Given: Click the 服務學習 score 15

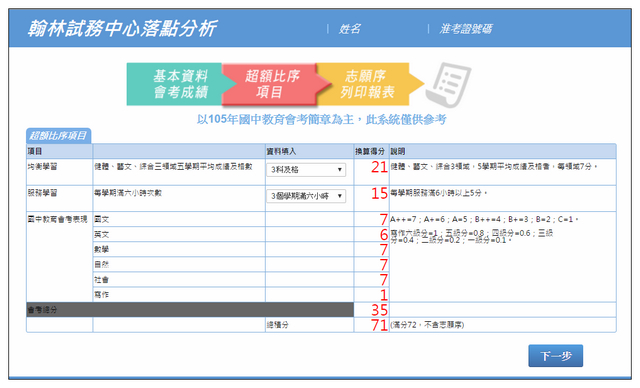Looking at the screenshot, I should pyautogui.click(x=379, y=193).
